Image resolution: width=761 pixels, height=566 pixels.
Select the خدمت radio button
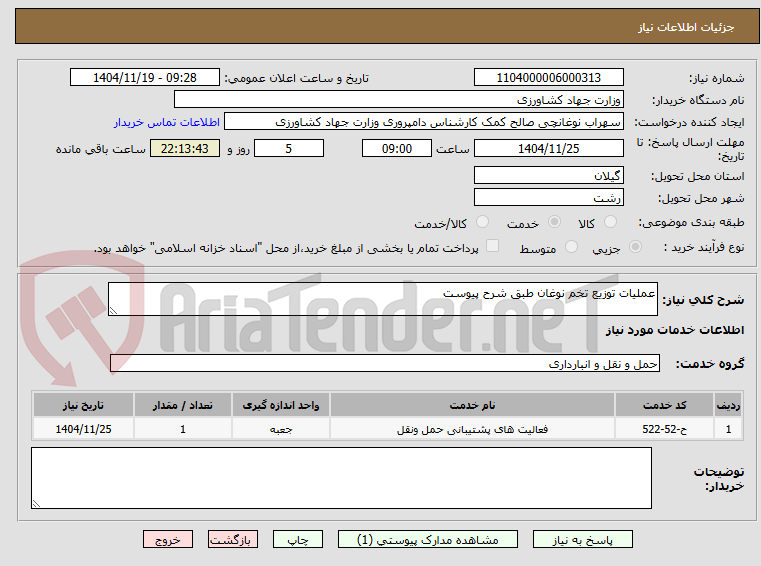click(554, 222)
